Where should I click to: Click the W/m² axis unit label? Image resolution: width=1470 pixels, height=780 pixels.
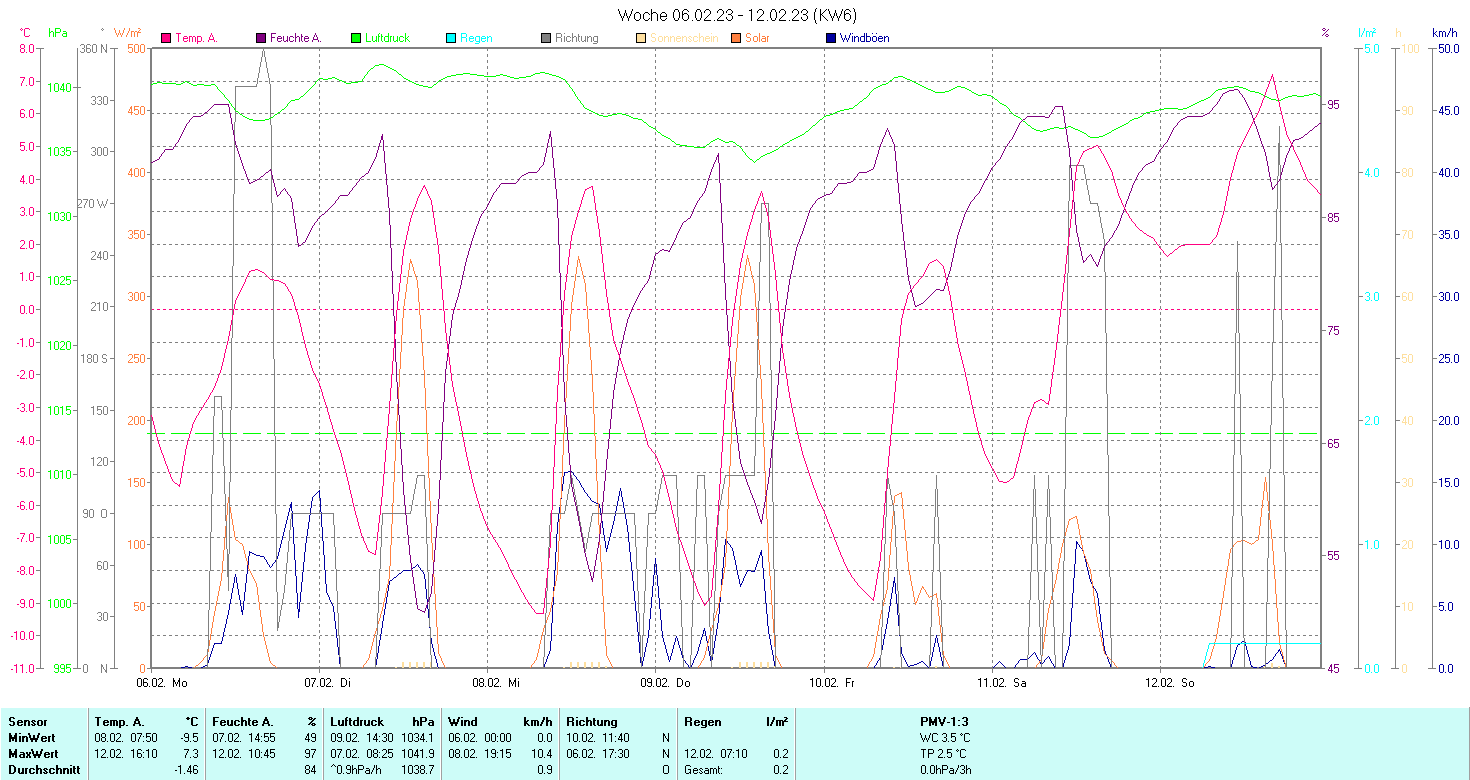click(x=128, y=32)
